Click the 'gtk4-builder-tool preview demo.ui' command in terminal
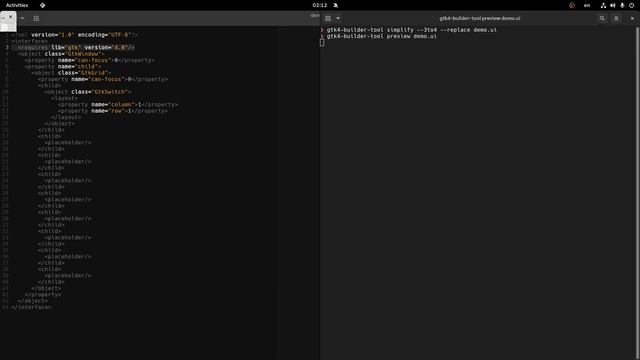Viewport: 640px width, 360px height. (382, 36)
